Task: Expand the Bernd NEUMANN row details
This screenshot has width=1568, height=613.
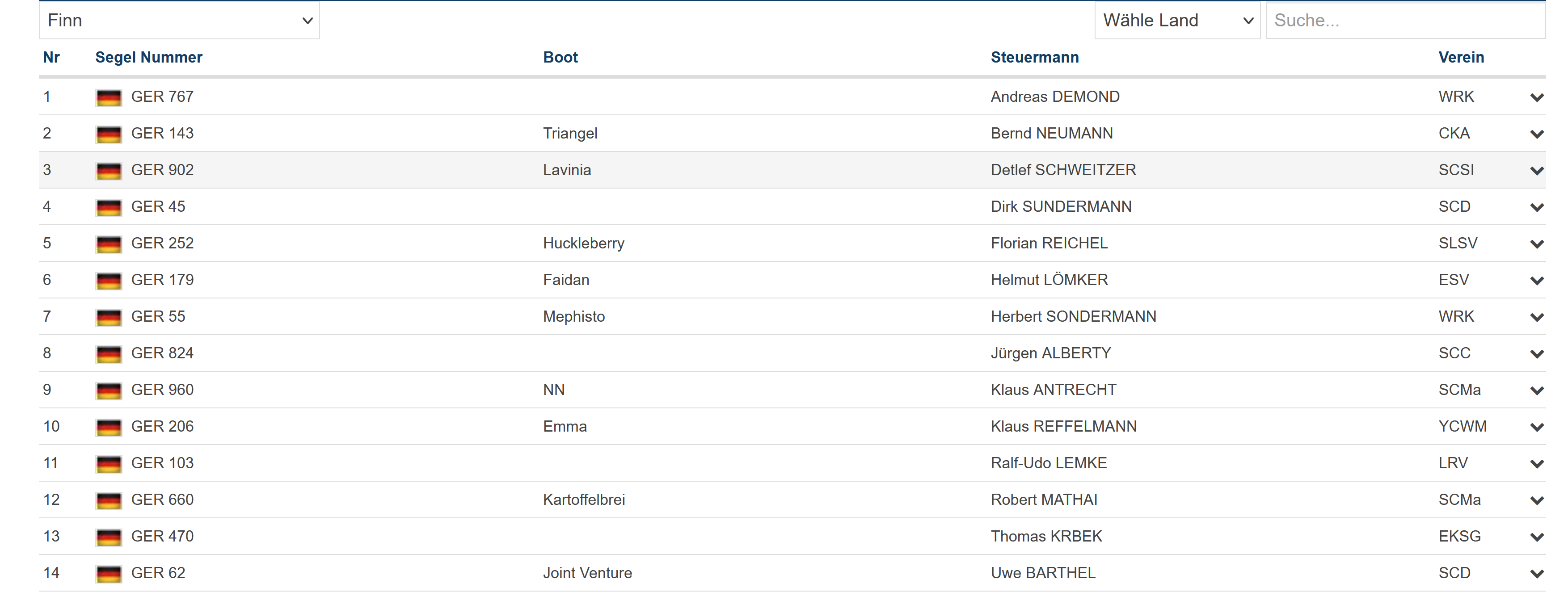Action: pyautogui.click(x=1536, y=134)
